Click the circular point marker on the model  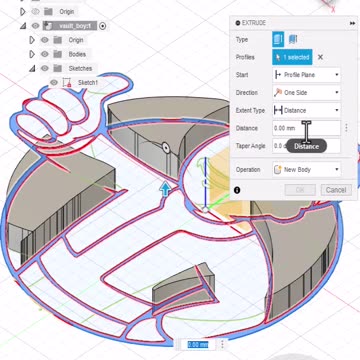[165, 147]
